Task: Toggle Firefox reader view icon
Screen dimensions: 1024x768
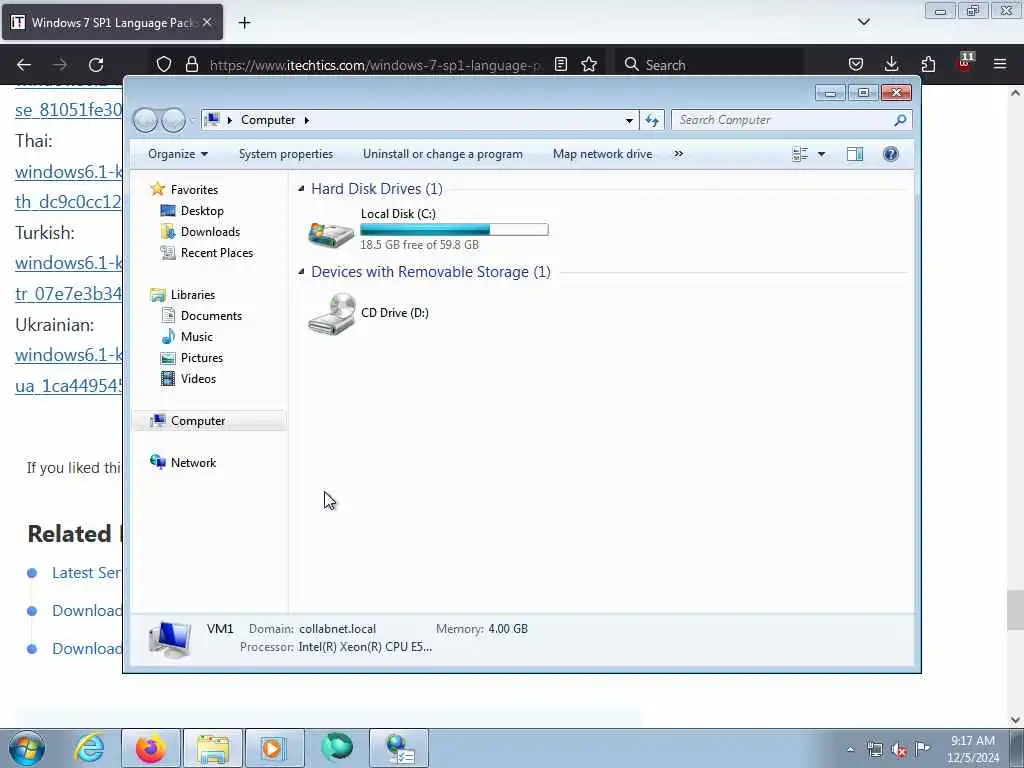Action: click(560, 65)
